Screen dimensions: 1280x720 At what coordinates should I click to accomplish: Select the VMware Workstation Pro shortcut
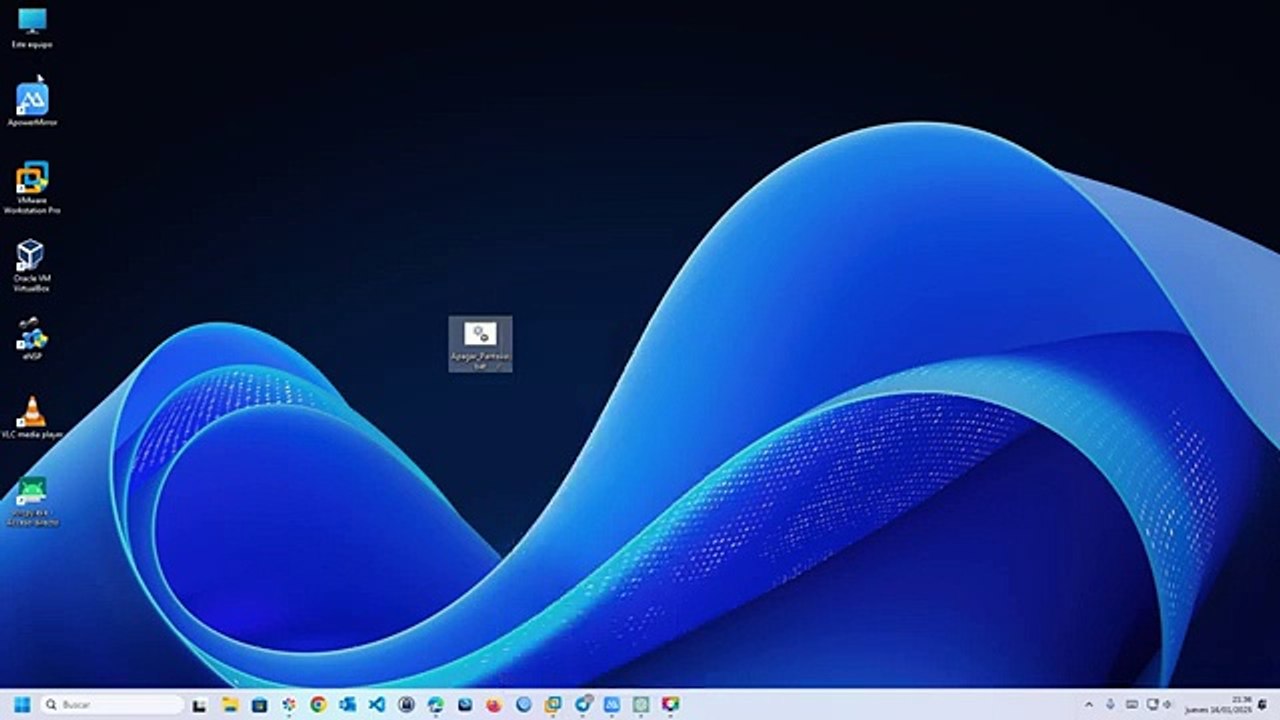32,188
